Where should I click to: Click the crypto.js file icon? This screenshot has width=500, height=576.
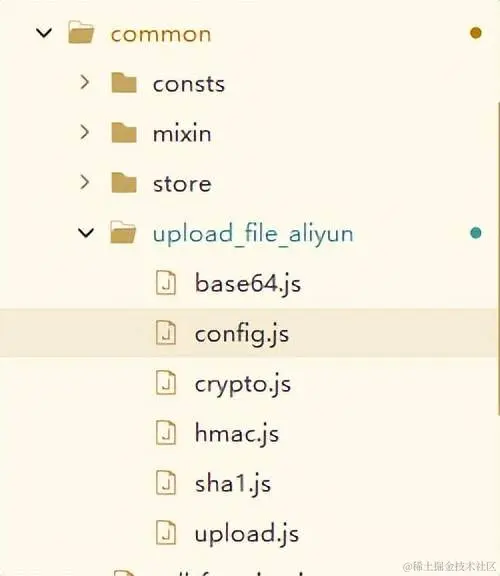(x=166, y=383)
